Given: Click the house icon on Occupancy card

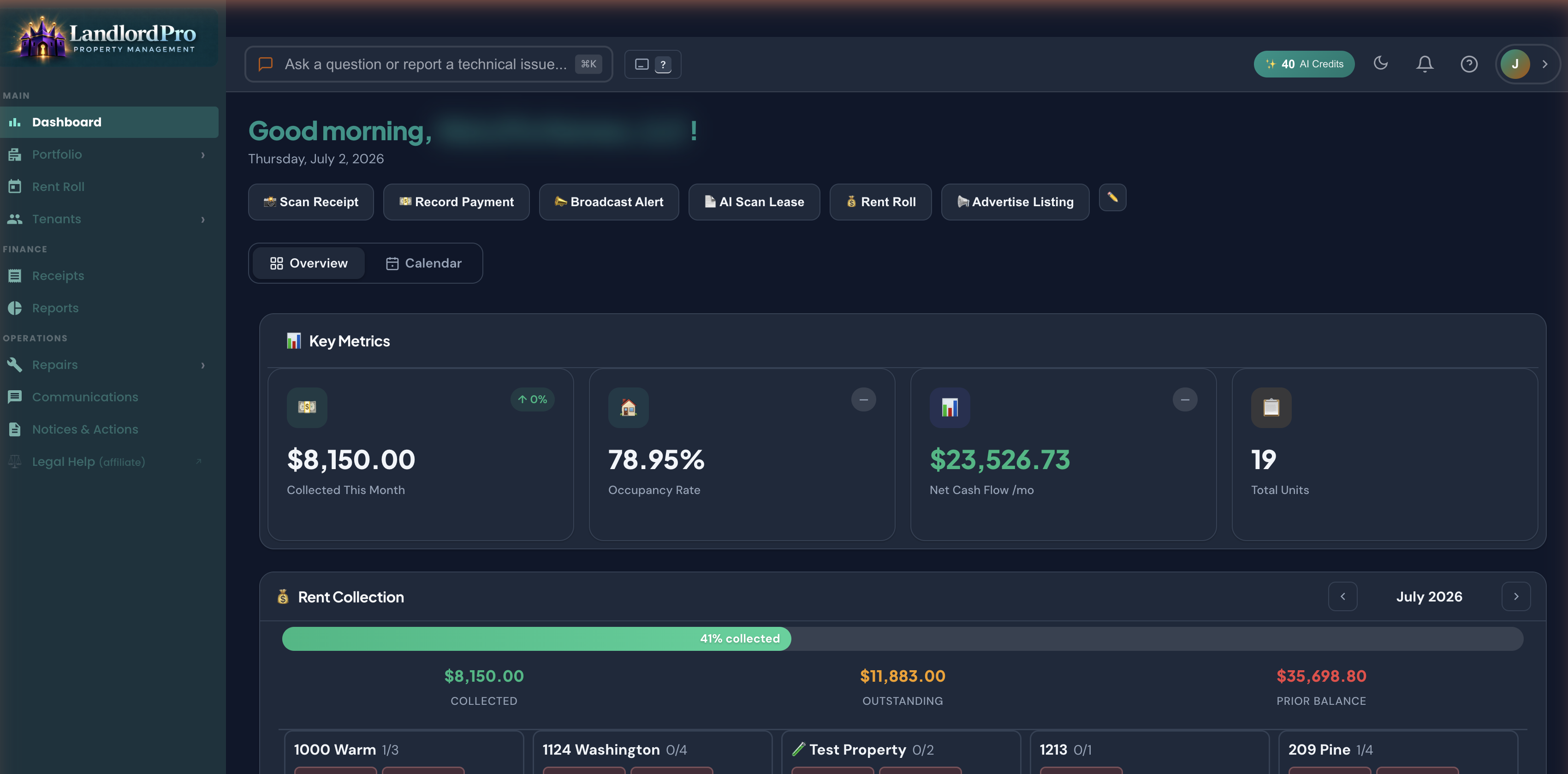Looking at the screenshot, I should [628, 407].
